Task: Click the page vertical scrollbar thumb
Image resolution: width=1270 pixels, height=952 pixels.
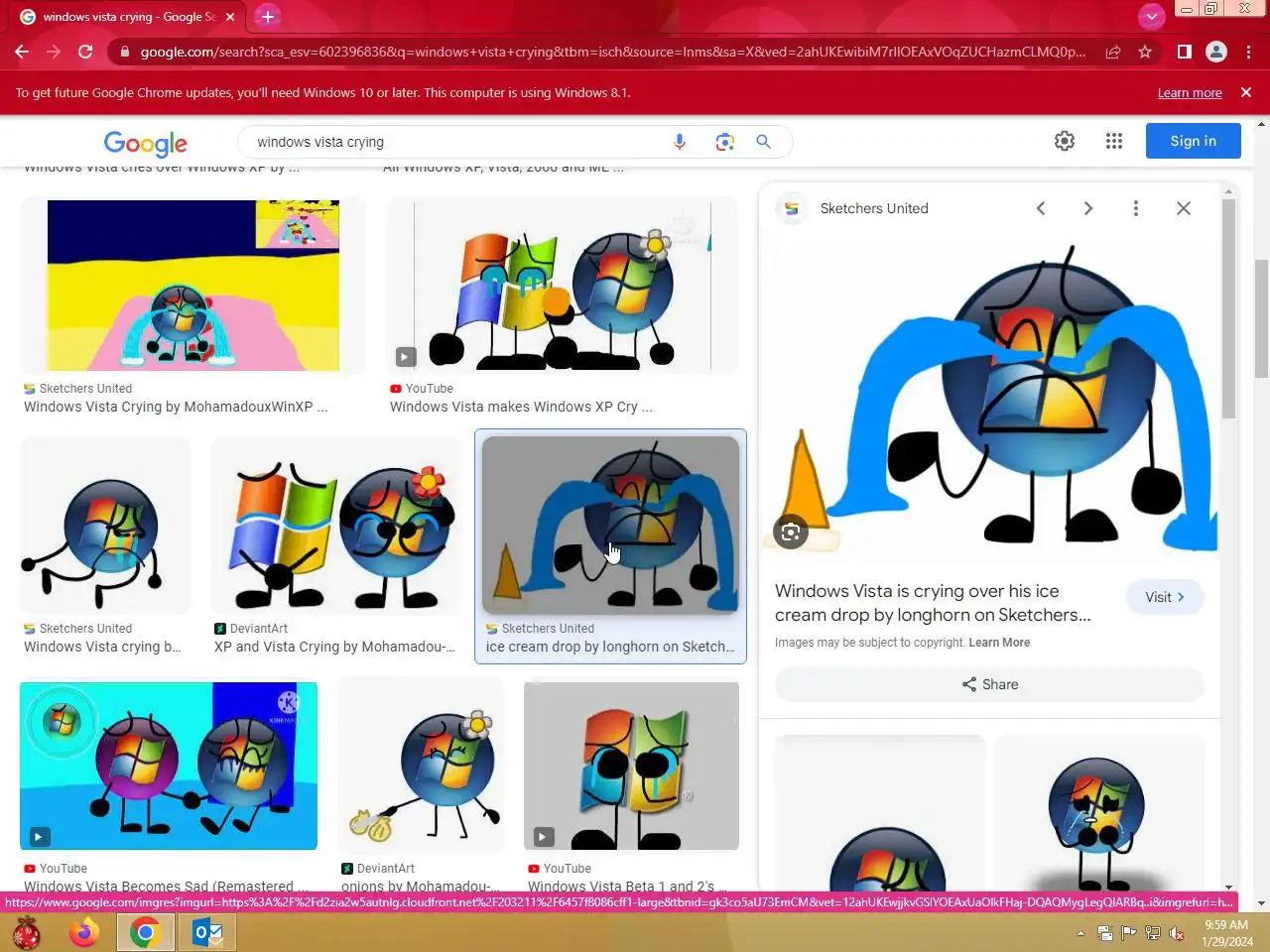Action: 1261,319
